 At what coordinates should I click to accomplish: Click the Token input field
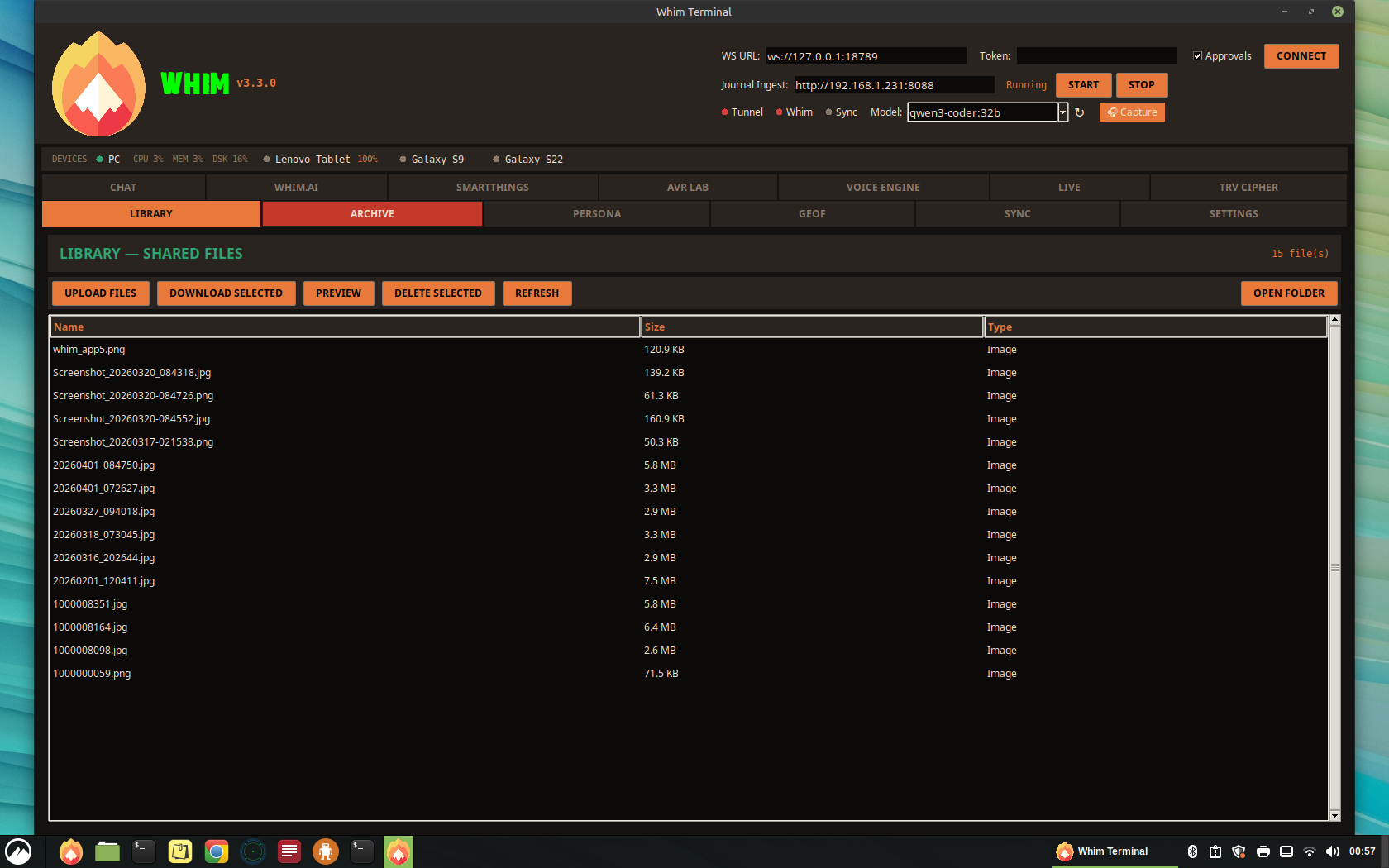pyautogui.click(x=1096, y=56)
